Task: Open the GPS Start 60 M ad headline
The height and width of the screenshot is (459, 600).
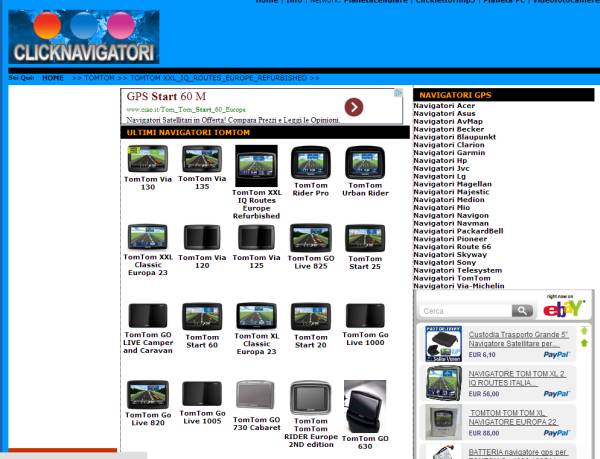Action: pos(166,96)
